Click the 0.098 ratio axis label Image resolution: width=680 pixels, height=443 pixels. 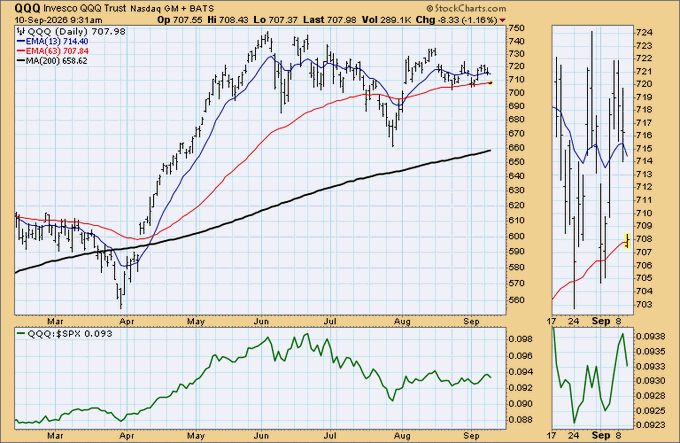(521, 339)
